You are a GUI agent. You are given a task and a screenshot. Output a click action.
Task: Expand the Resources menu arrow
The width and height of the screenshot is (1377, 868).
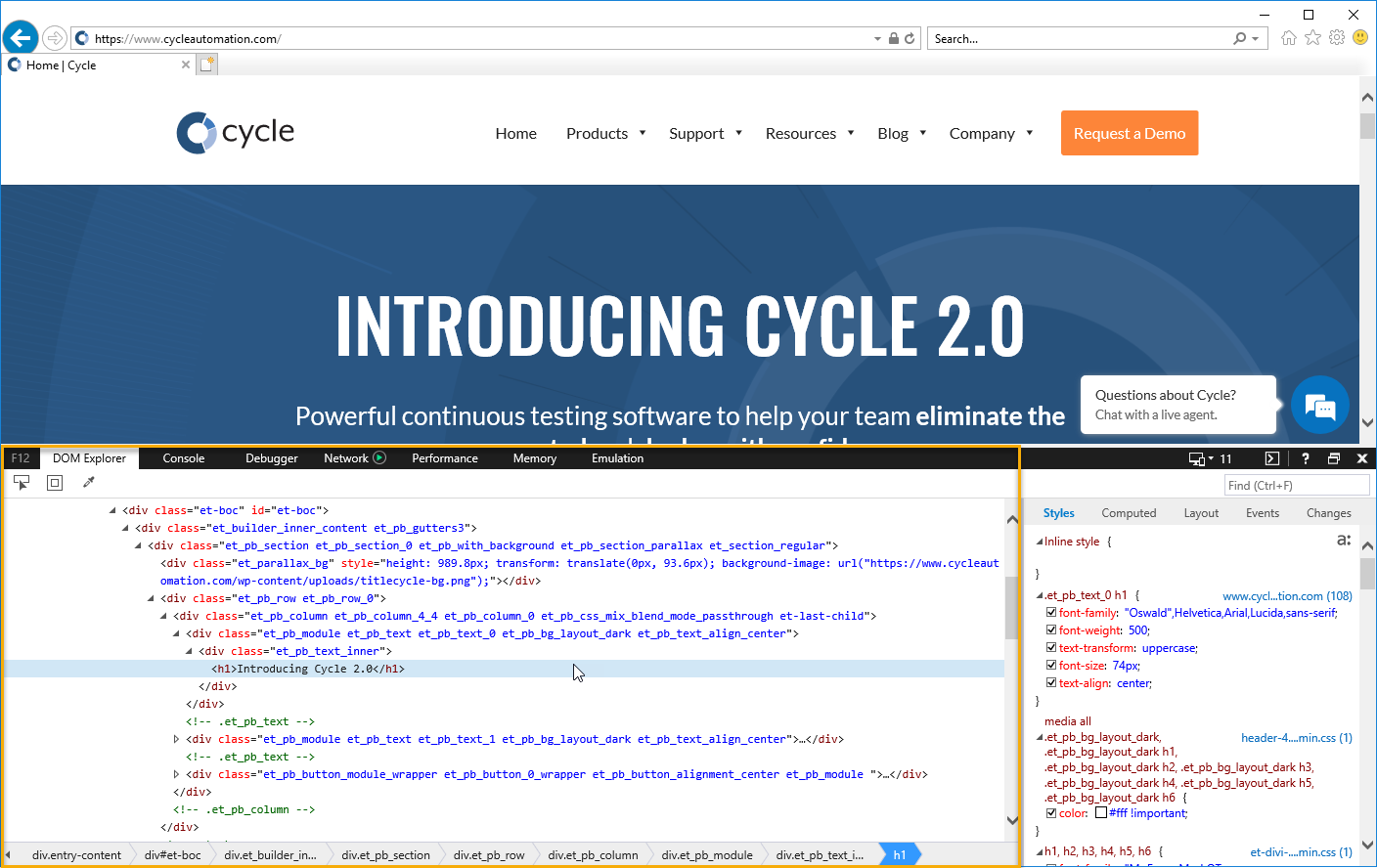(851, 133)
